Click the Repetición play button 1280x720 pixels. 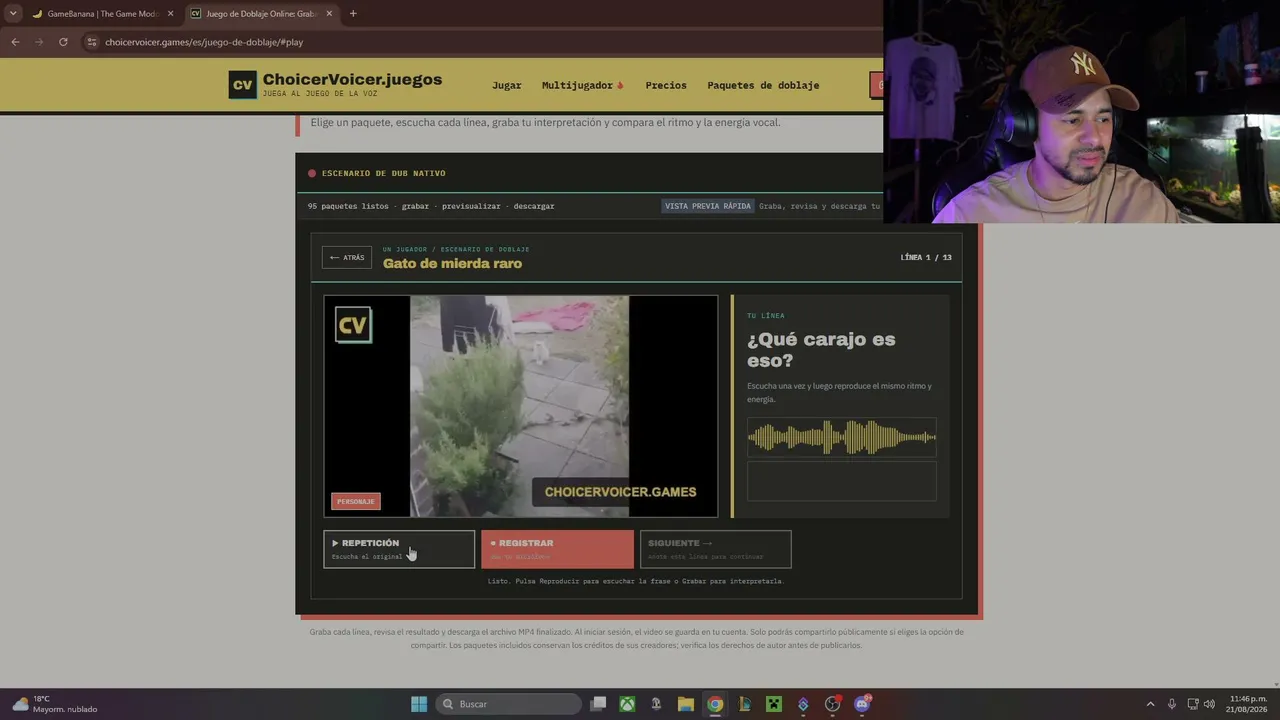click(x=399, y=549)
